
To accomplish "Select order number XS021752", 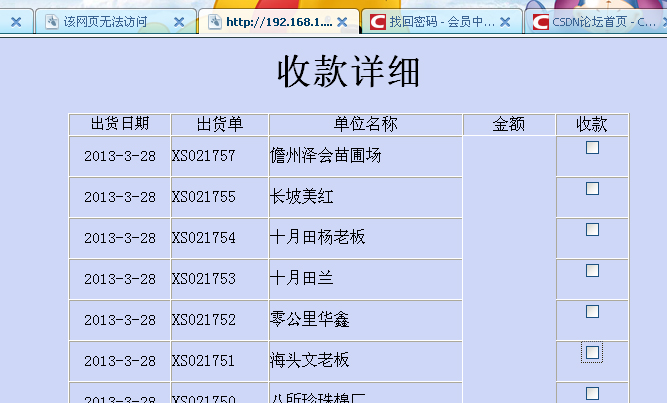I will tap(203, 320).
